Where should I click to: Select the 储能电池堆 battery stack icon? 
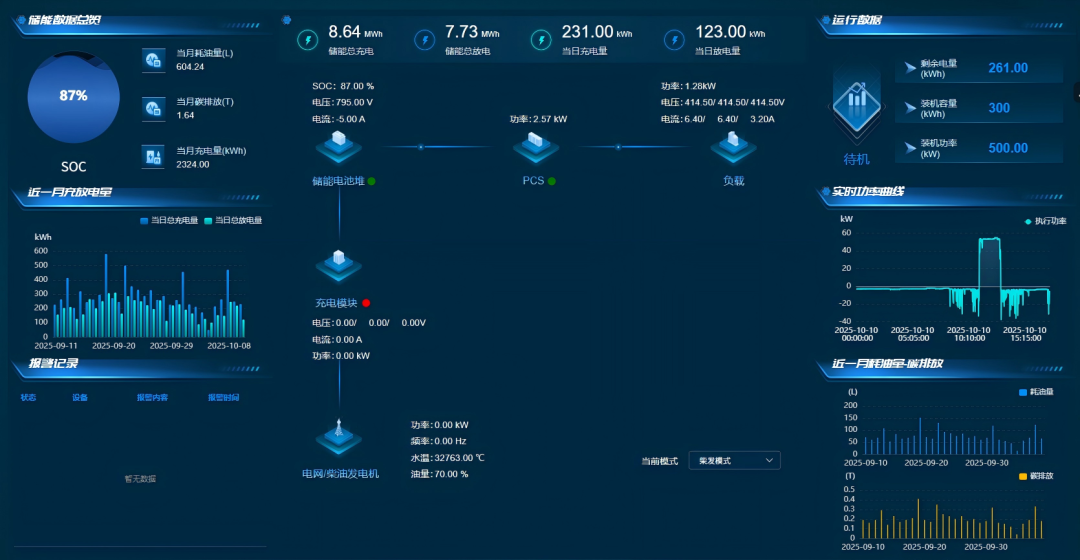pos(339,148)
